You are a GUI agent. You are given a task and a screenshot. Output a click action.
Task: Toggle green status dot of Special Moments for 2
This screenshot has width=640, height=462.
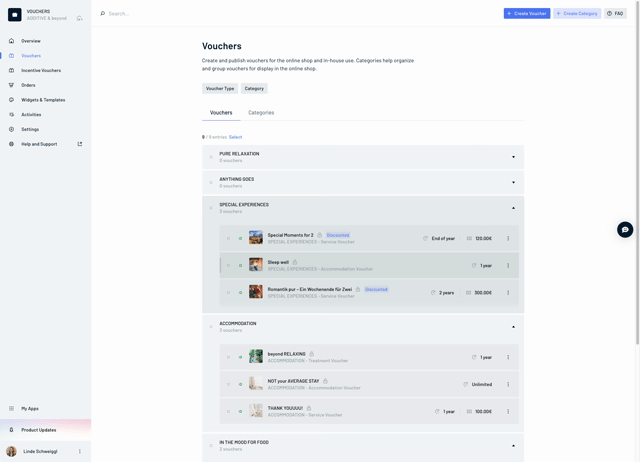(240, 238)
